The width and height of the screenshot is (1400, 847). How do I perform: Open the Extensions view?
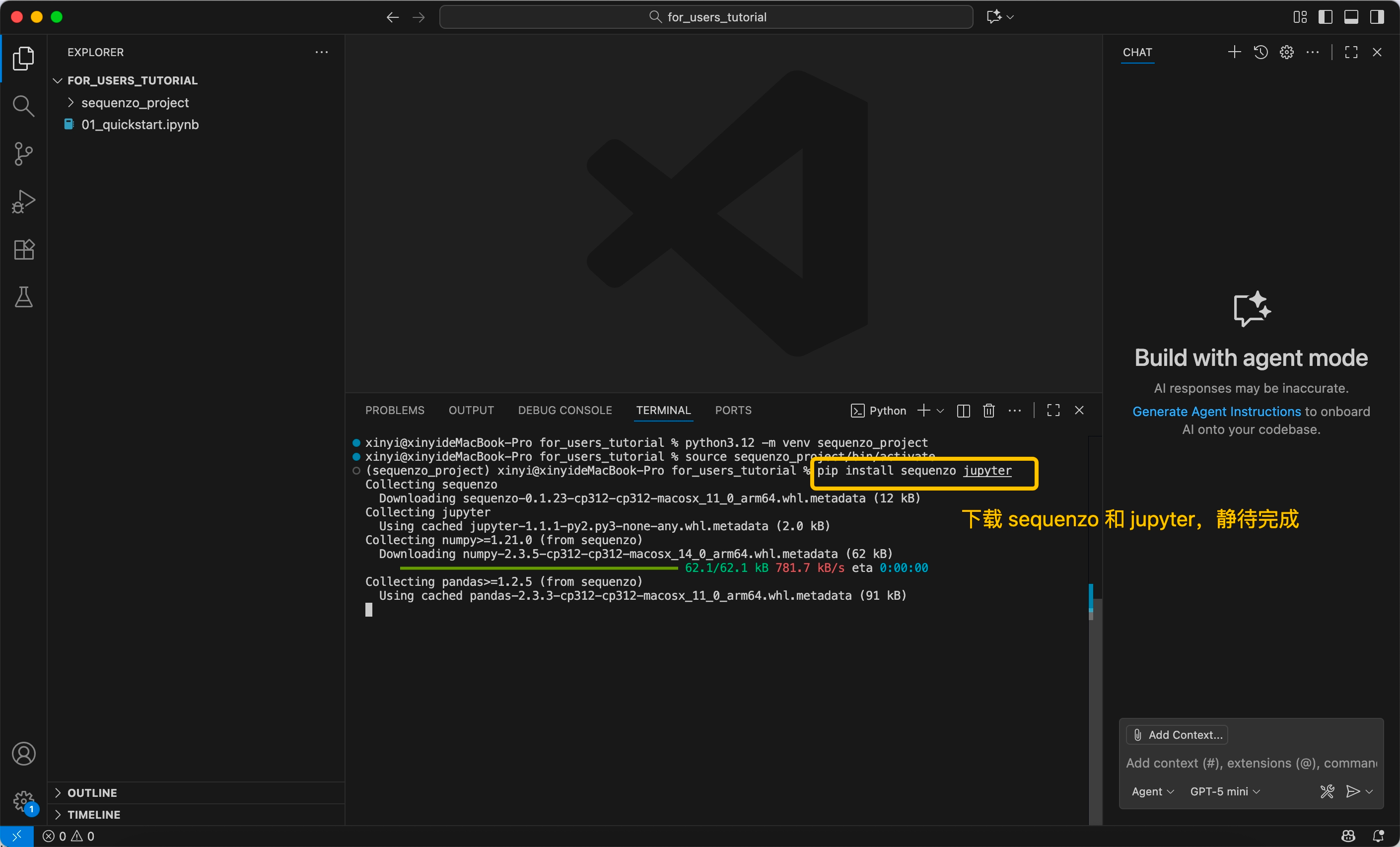[x=23, y=249]
